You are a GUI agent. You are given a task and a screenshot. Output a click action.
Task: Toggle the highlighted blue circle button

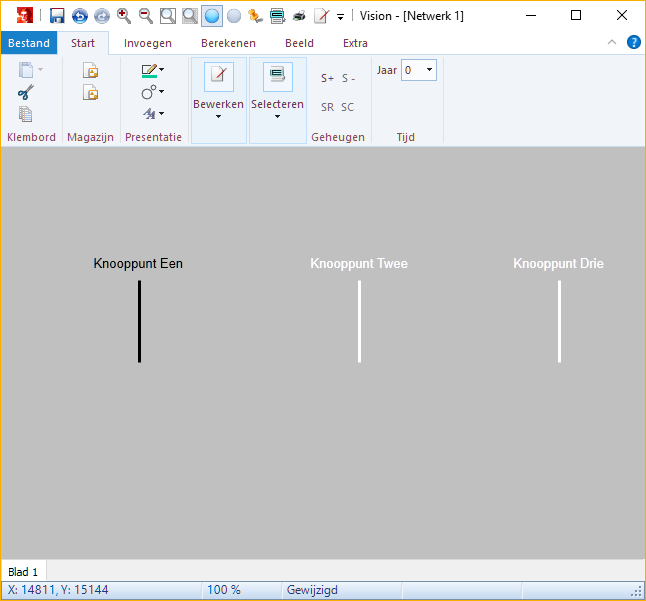[212, 16]
